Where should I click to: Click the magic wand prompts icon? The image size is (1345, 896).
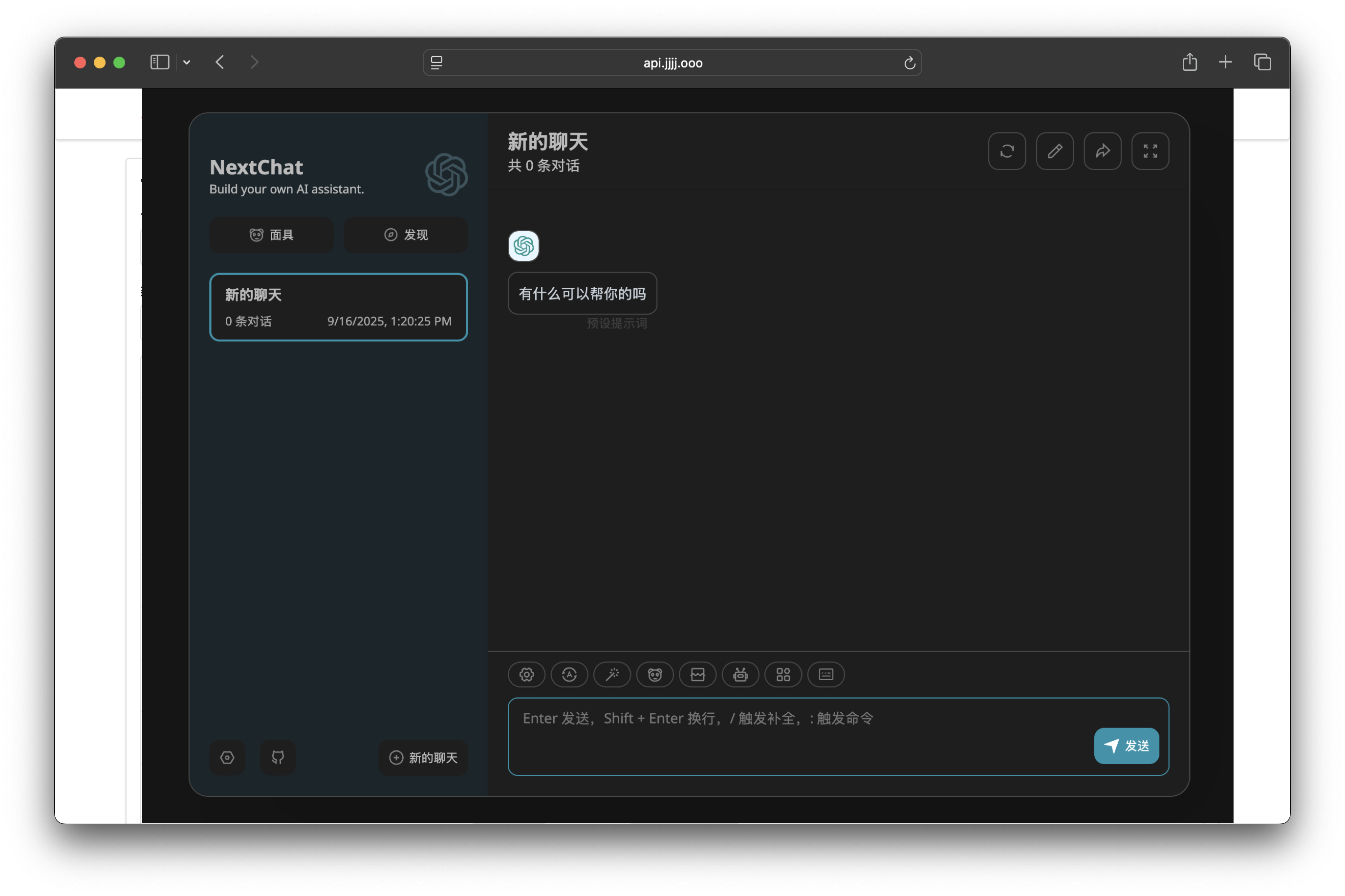(611, 674)
